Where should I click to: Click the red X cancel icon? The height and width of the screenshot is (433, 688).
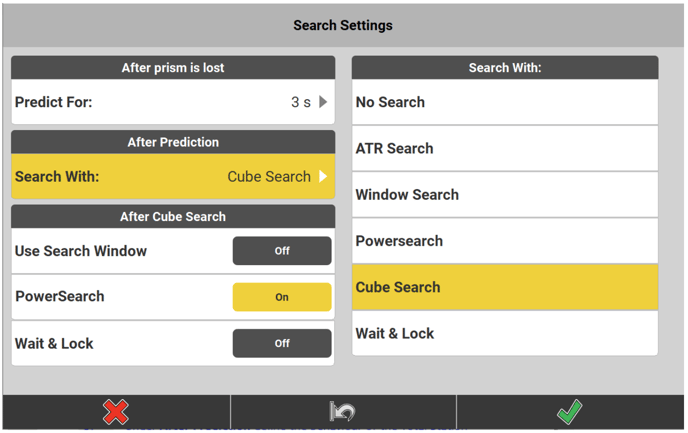[x=116, y=411]
